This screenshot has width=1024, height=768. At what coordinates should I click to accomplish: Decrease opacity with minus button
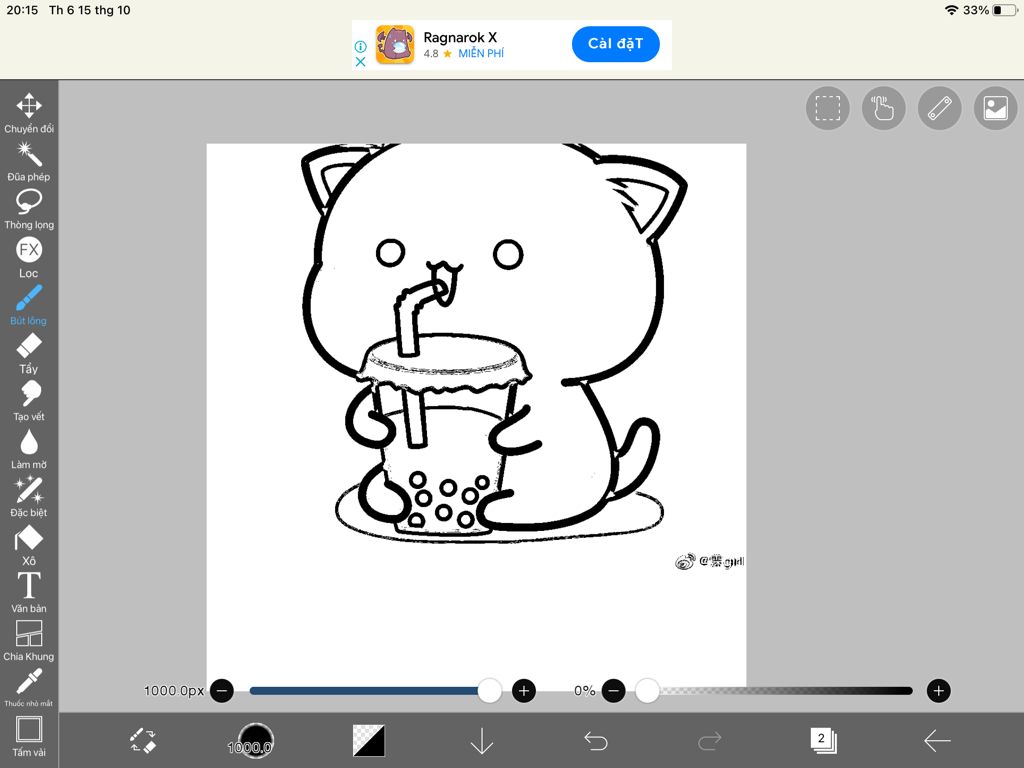click(x=613, y=690)
